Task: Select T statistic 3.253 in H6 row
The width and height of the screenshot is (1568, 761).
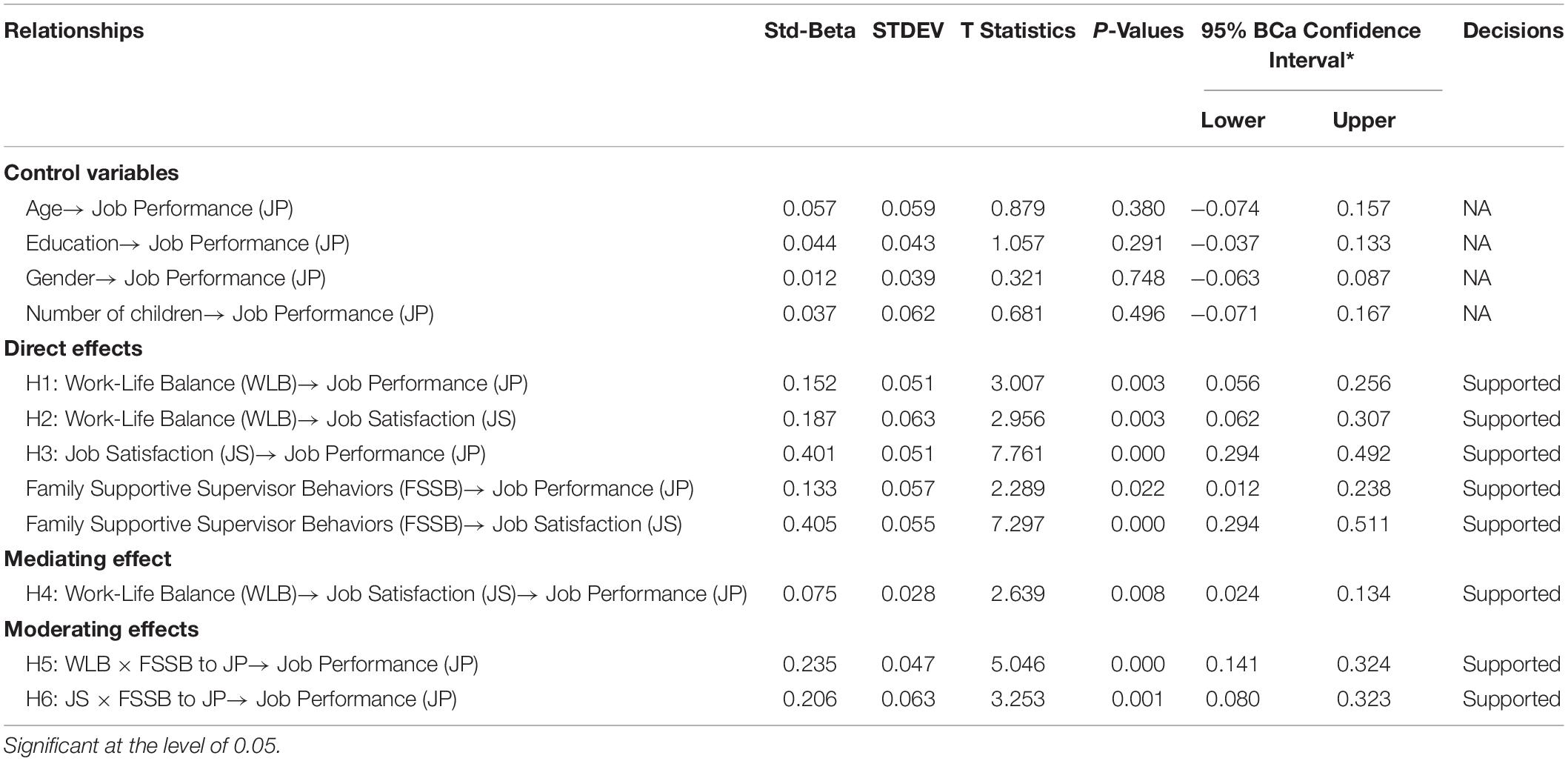Action: click(x=1018, y=699)
